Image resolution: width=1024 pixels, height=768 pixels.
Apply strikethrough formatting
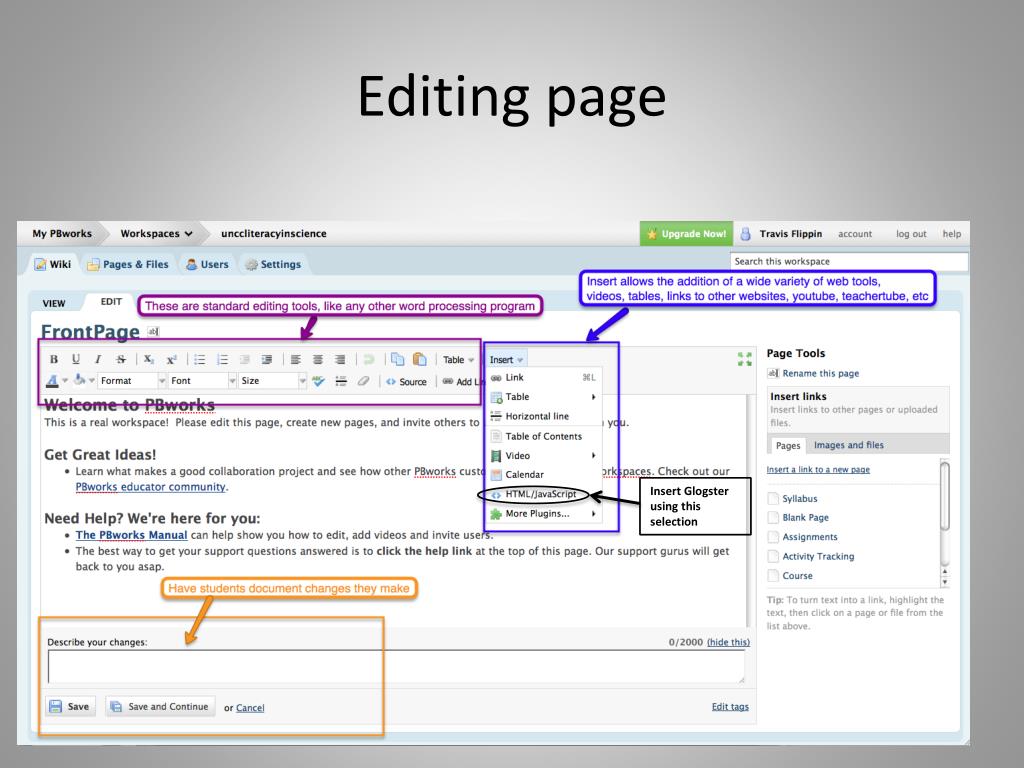pos(121,359)
